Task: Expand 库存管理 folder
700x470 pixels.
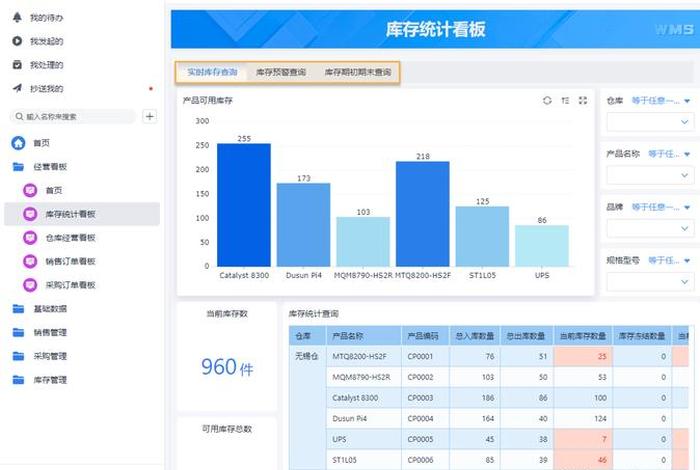Action: tap(82, 380)
